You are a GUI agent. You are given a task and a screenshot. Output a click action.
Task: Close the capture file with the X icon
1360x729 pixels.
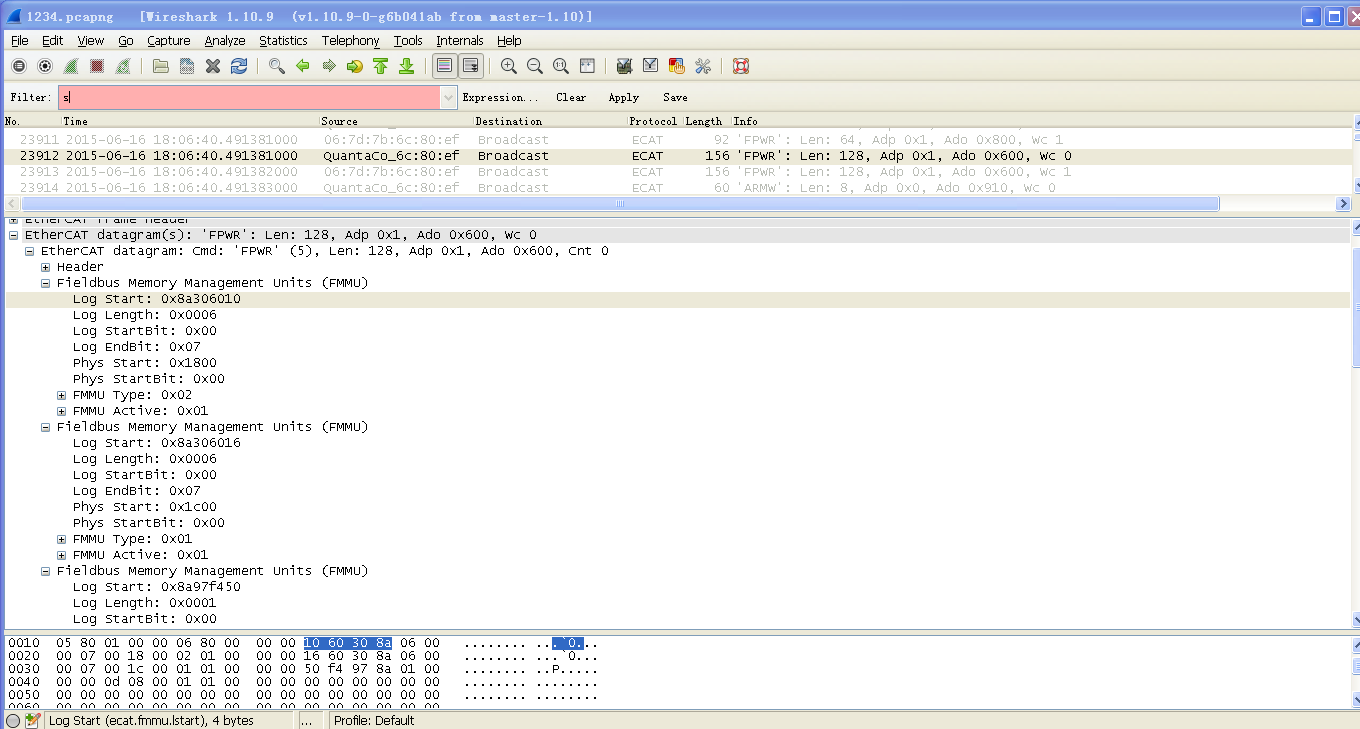[213, 66]
